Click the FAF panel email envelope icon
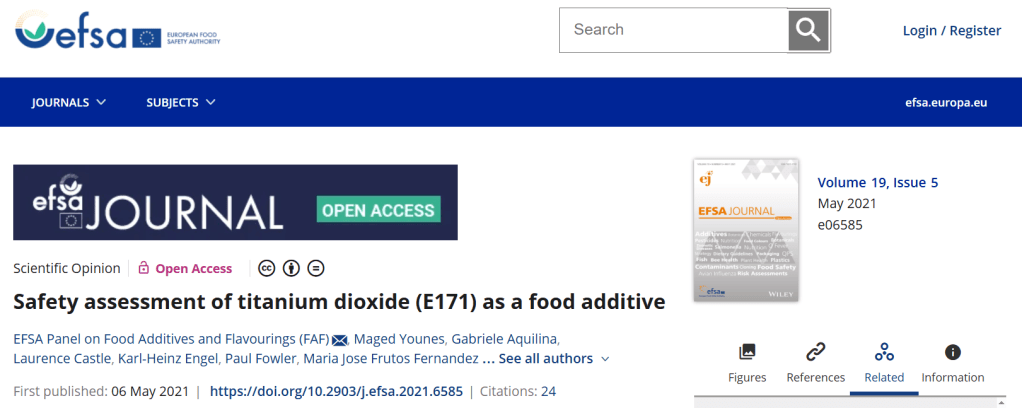 [x=340, y=337]
